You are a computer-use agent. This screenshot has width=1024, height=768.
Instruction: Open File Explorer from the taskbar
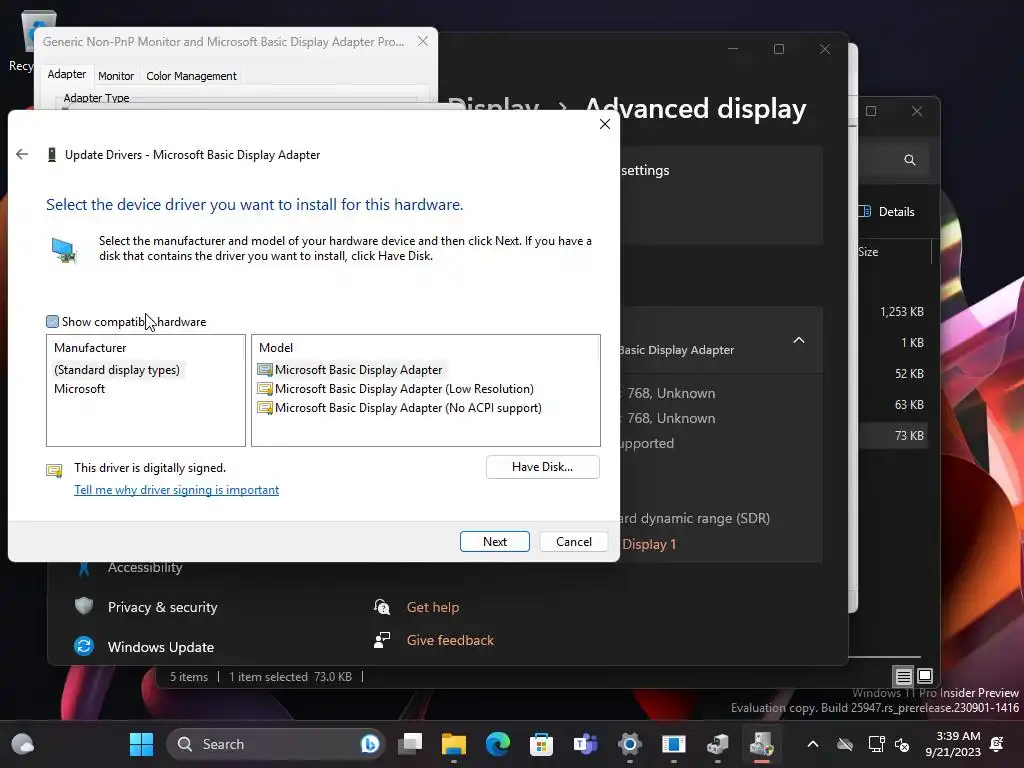(454, 744)
